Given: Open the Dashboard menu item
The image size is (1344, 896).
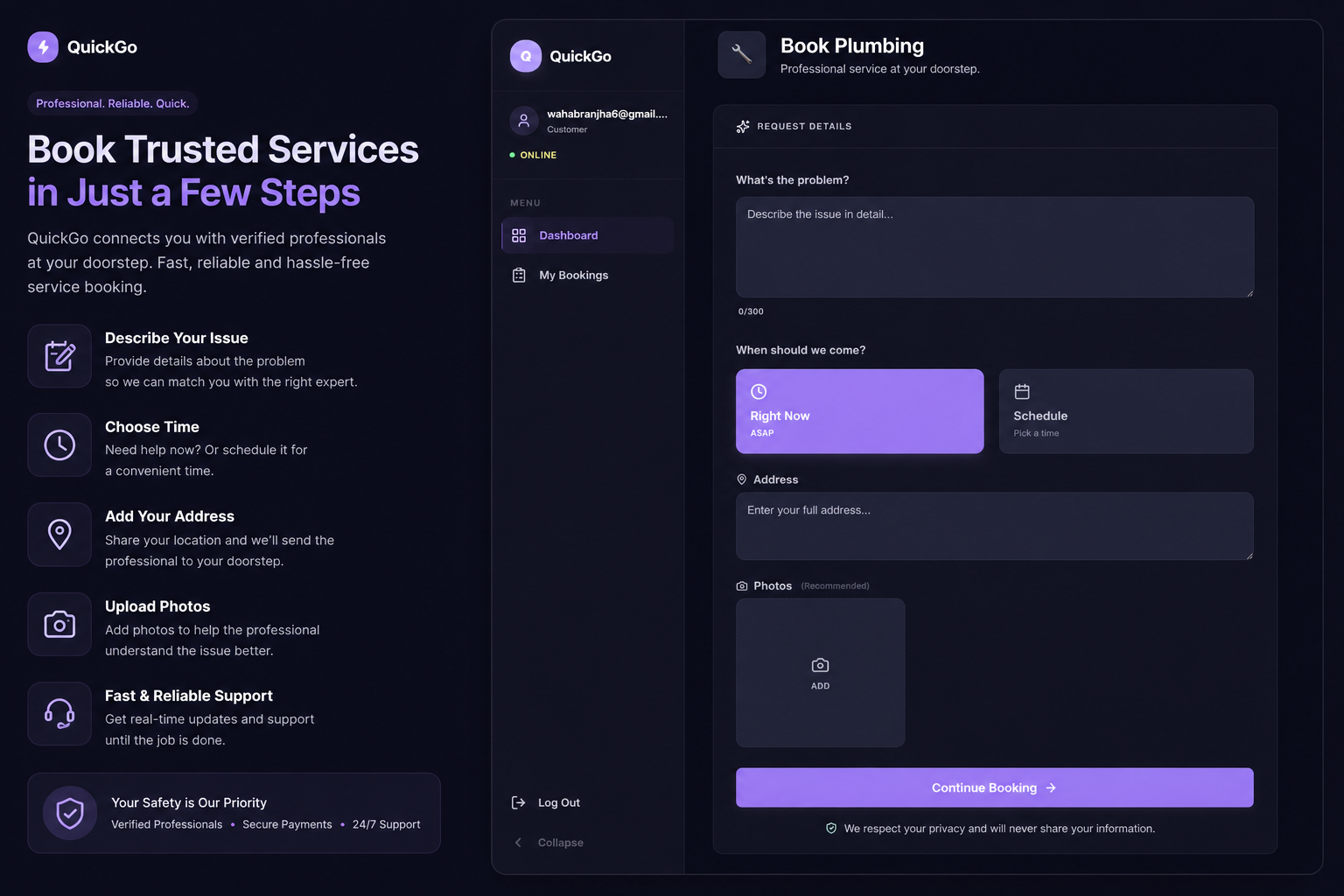Looking at the screenshot, I should pyautogui.click(x=588, y=235).
